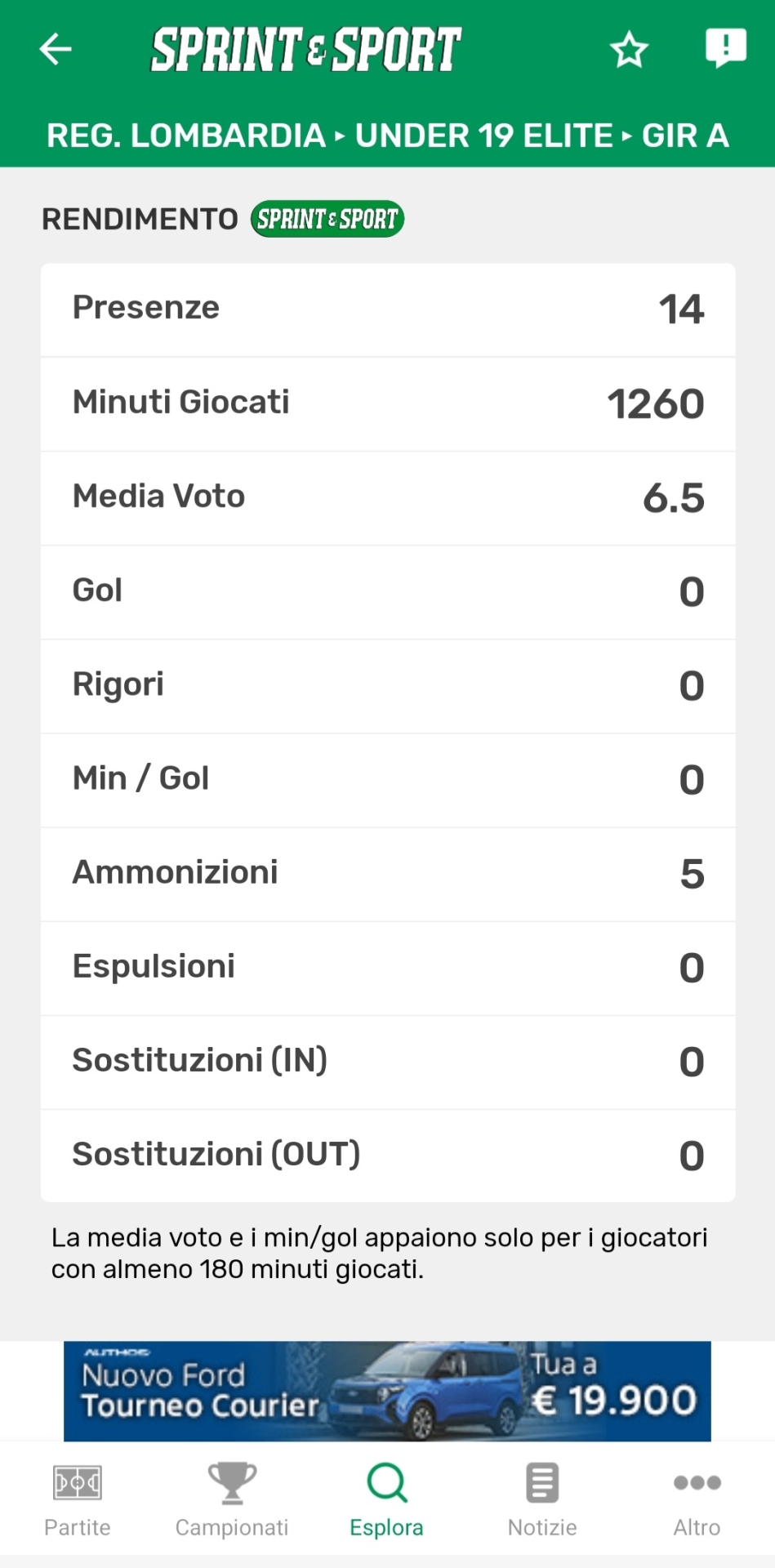
Task: Open the Partite pitch icon
Action: 78,1482
